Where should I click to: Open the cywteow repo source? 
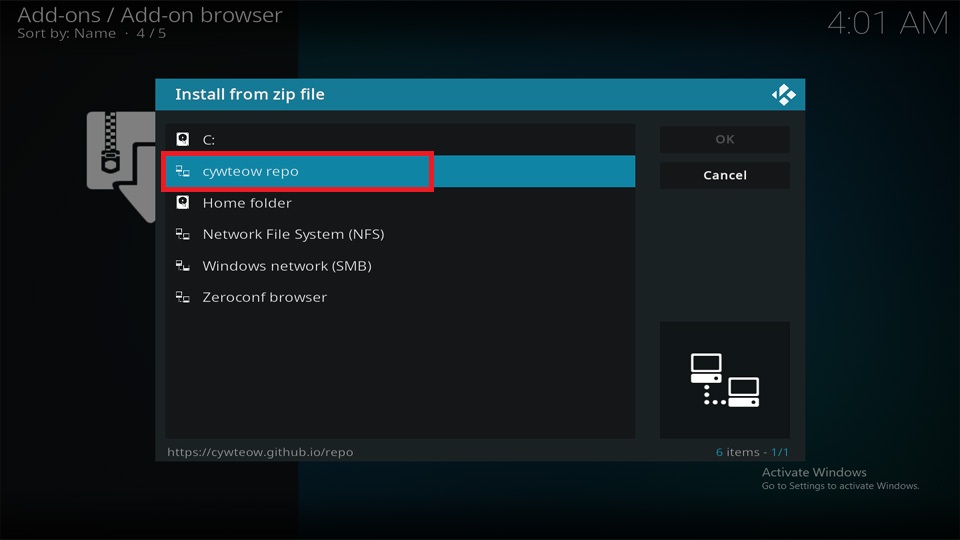click(400, 171)
